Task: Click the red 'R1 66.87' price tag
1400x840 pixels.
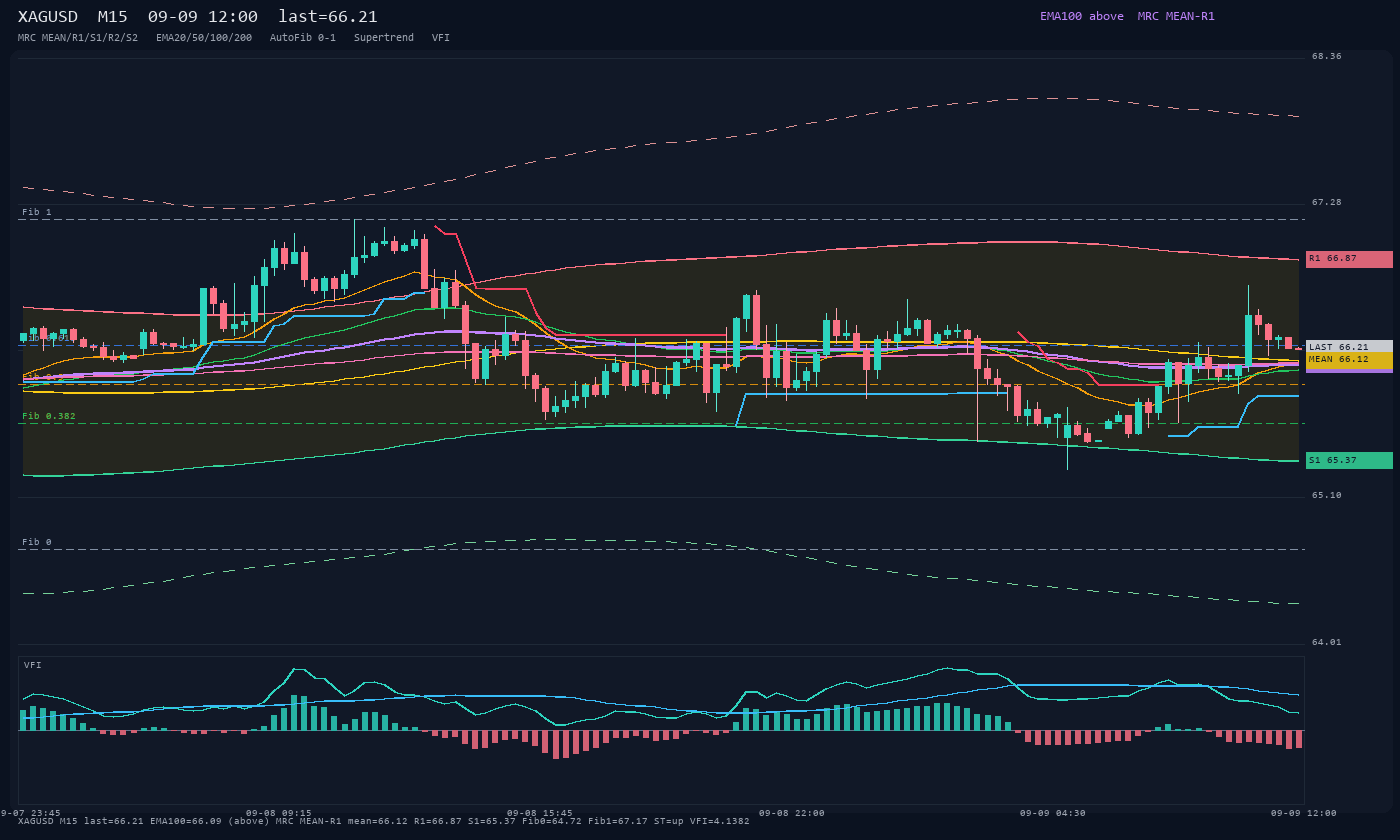Action: 1349,259
